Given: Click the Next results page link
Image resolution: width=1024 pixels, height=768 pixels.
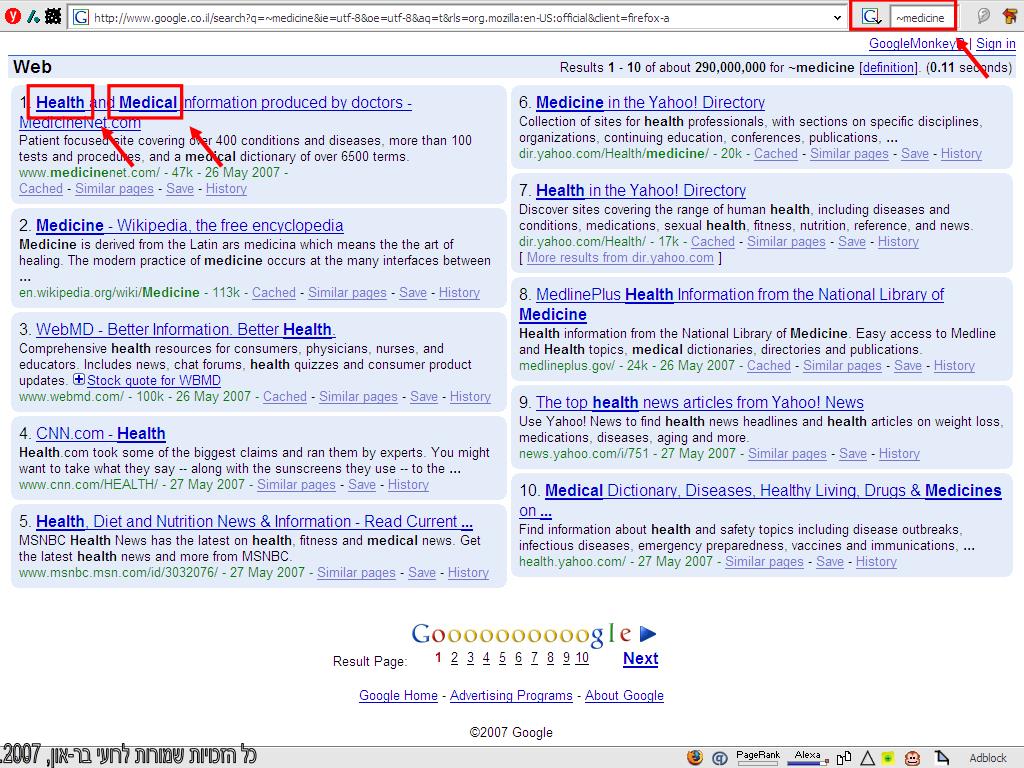Looking at the screenshot, I should point(641,658).
